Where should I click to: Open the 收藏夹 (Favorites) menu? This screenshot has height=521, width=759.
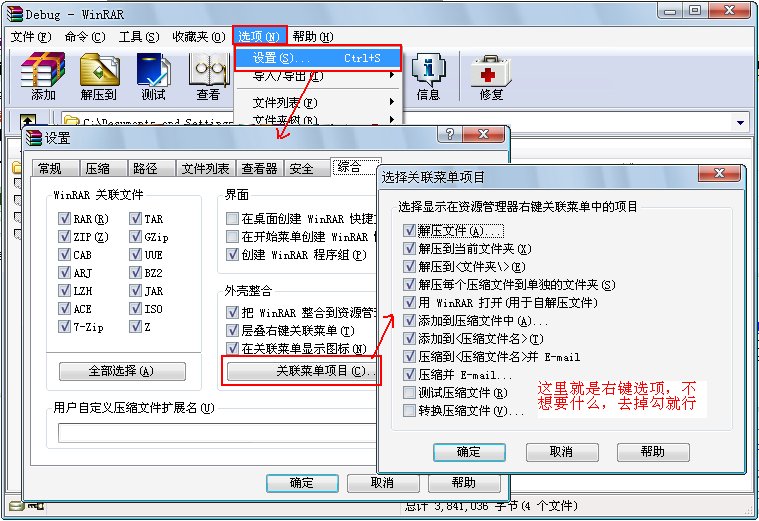pyautogui.click(x=199, y=37)
